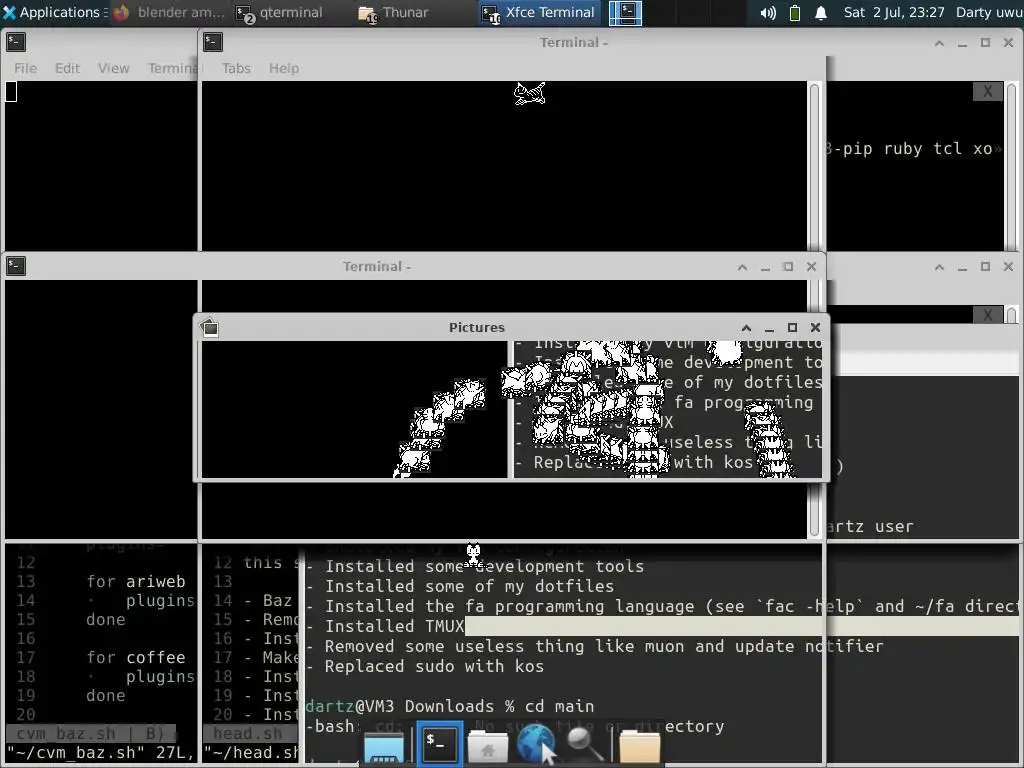The image size is (1024, 768).
Task: Click the 'artz user' text in right pane
Action: point(871,526)
